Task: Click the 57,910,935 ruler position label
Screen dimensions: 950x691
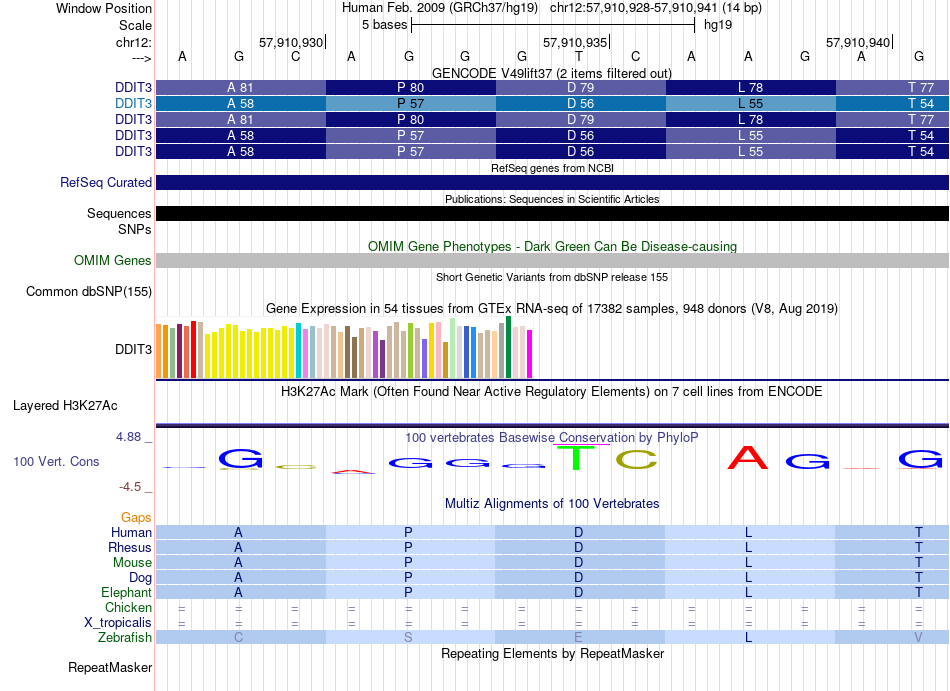Action: point(574,42)
